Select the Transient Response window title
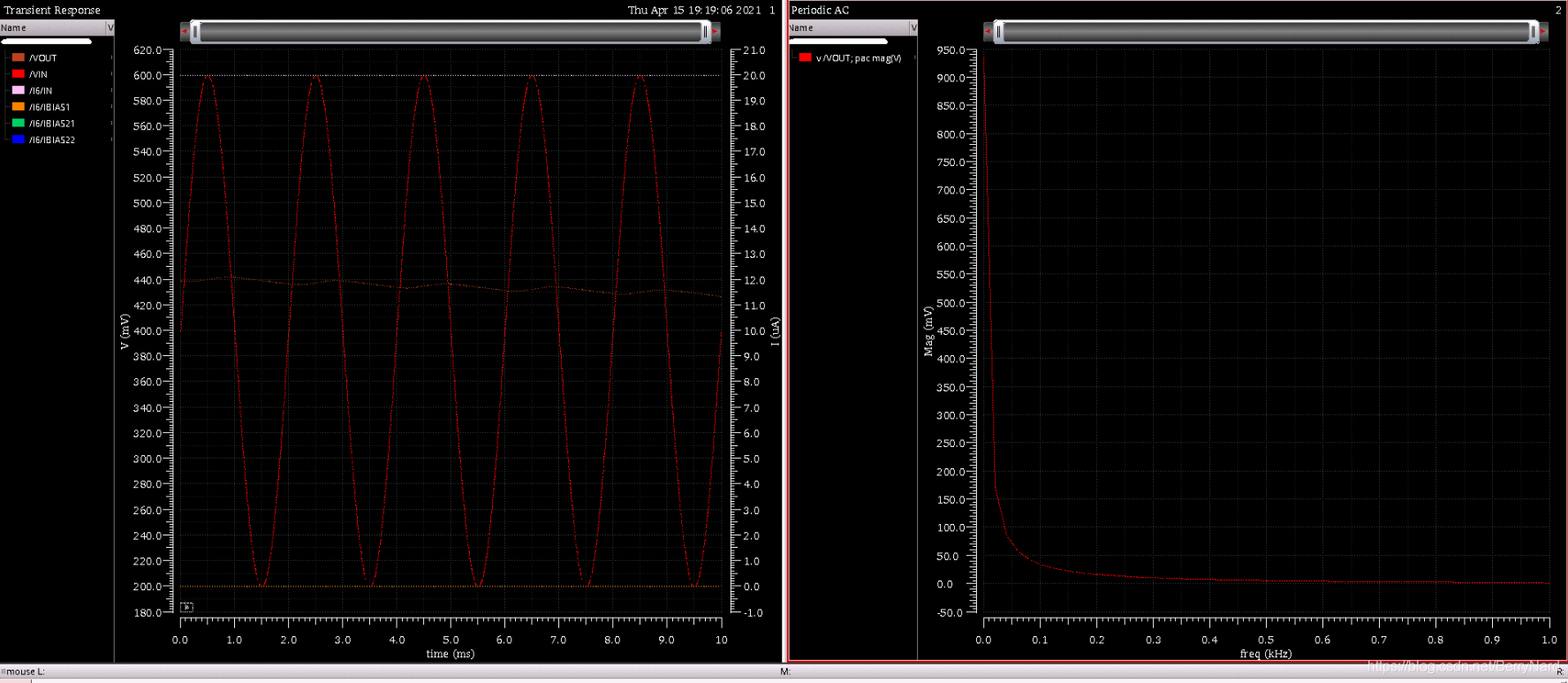The image size is (1568, 683). [x=52, y=10]
